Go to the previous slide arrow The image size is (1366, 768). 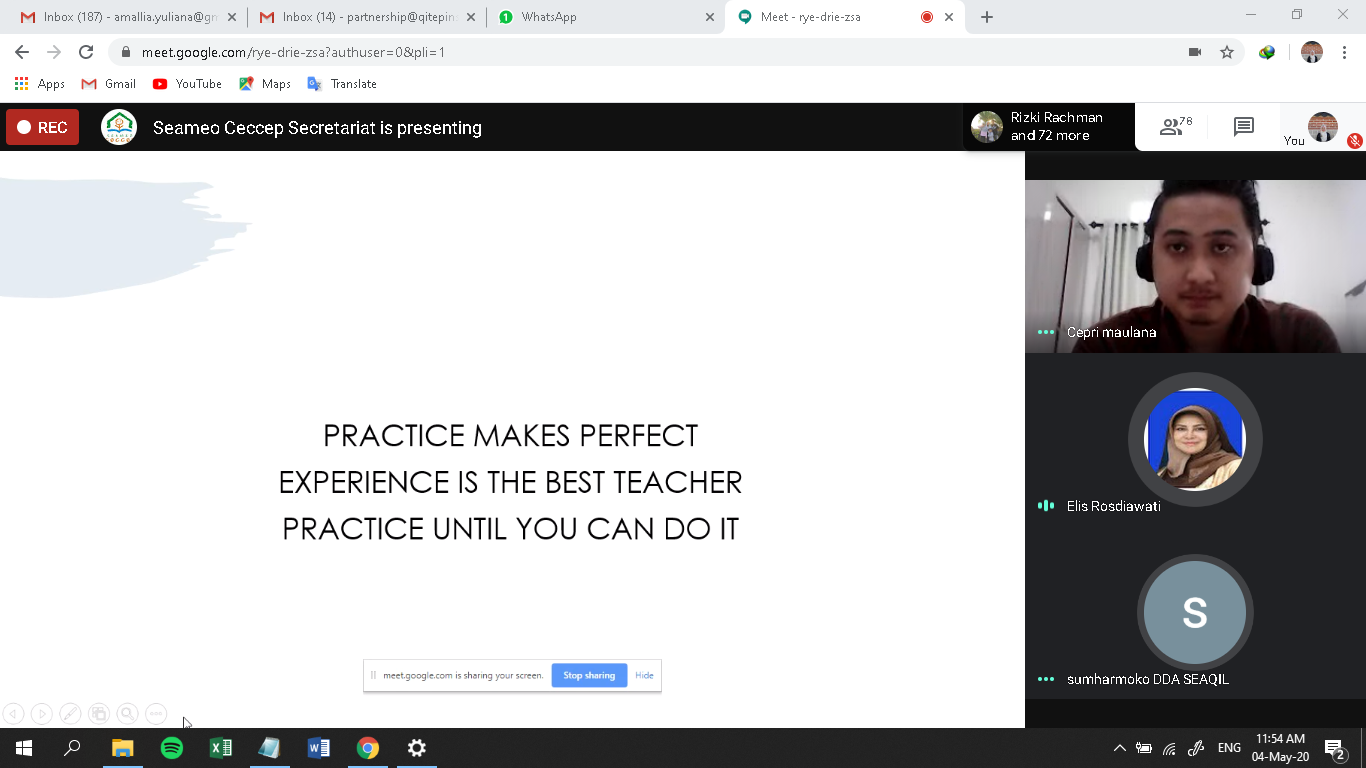point(13,713)
